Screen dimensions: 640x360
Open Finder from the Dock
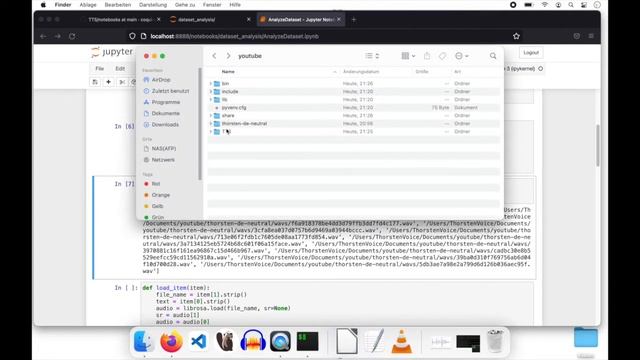point(144,341)
